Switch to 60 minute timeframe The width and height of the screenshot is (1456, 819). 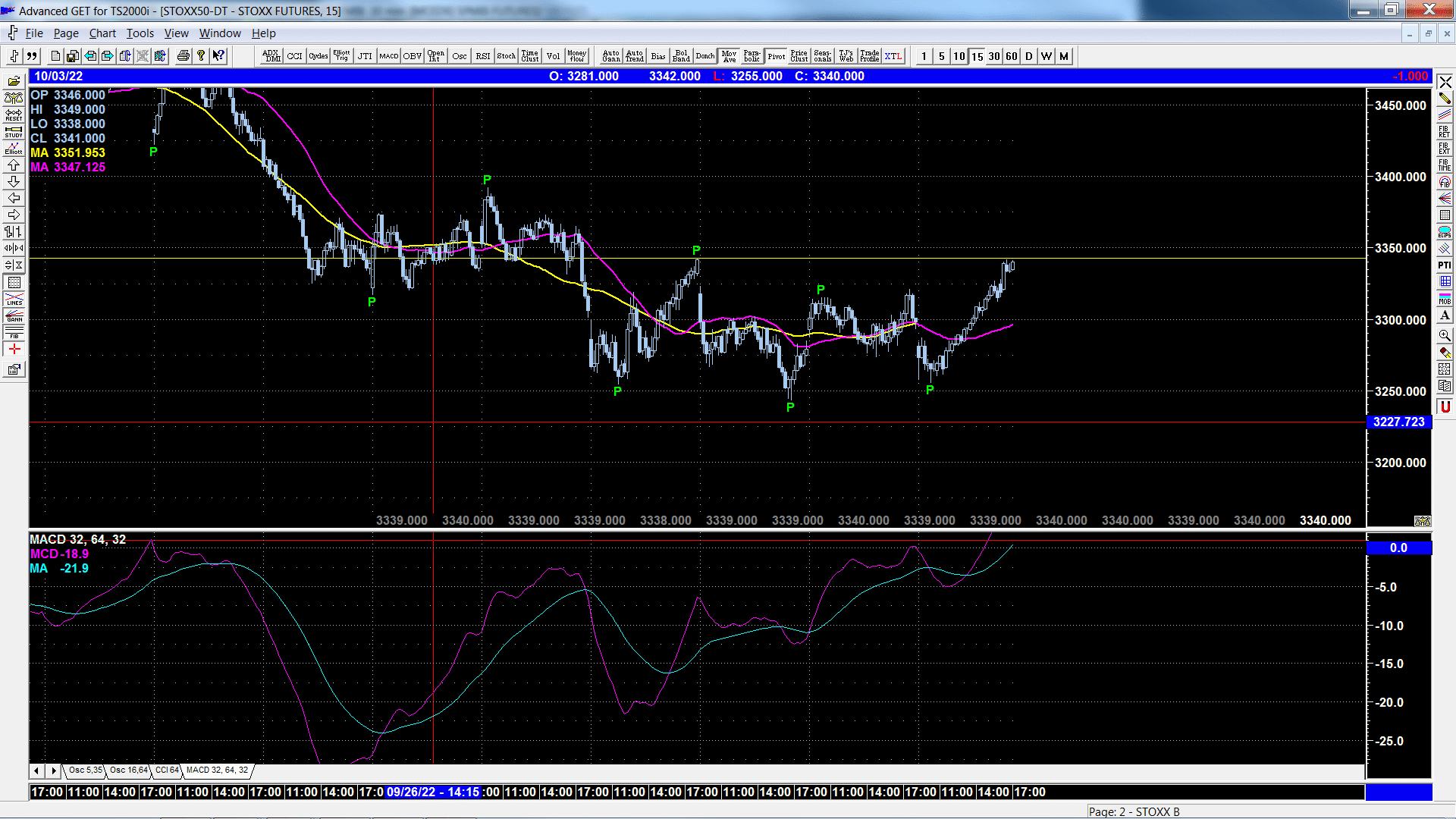pyautogui.click(x=1012, y=56)
